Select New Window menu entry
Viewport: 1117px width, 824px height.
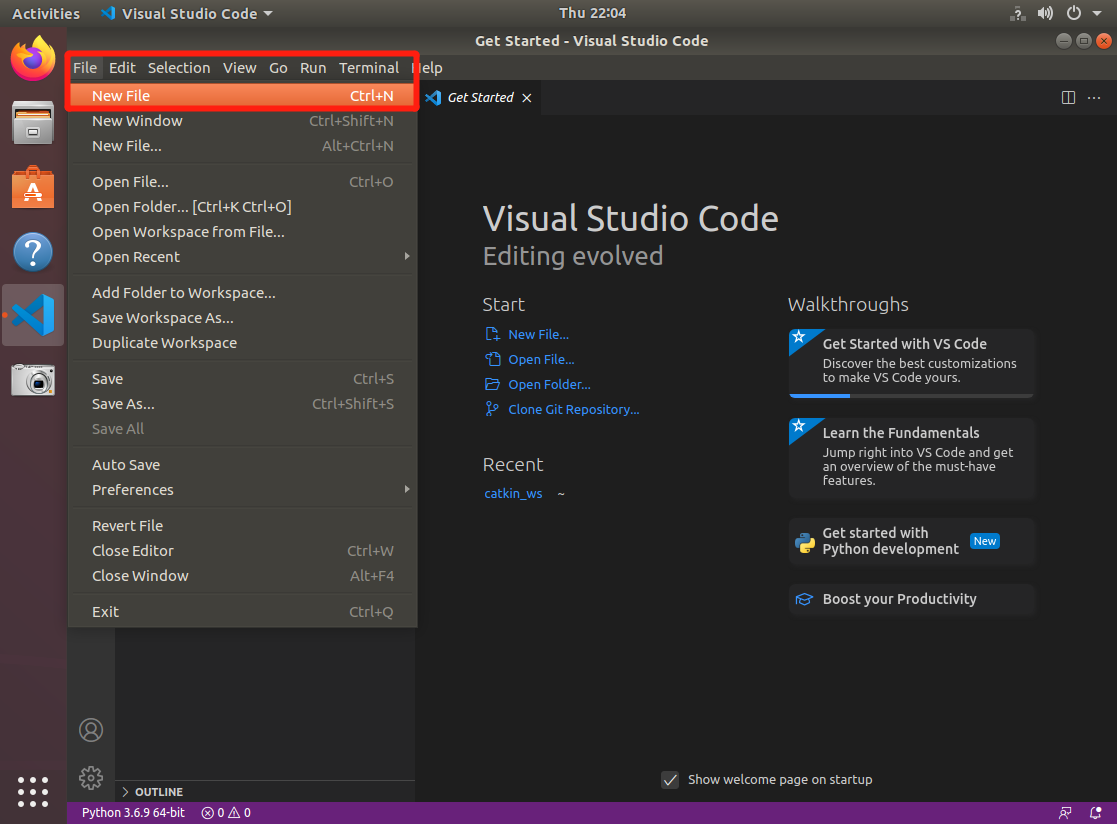242,121
